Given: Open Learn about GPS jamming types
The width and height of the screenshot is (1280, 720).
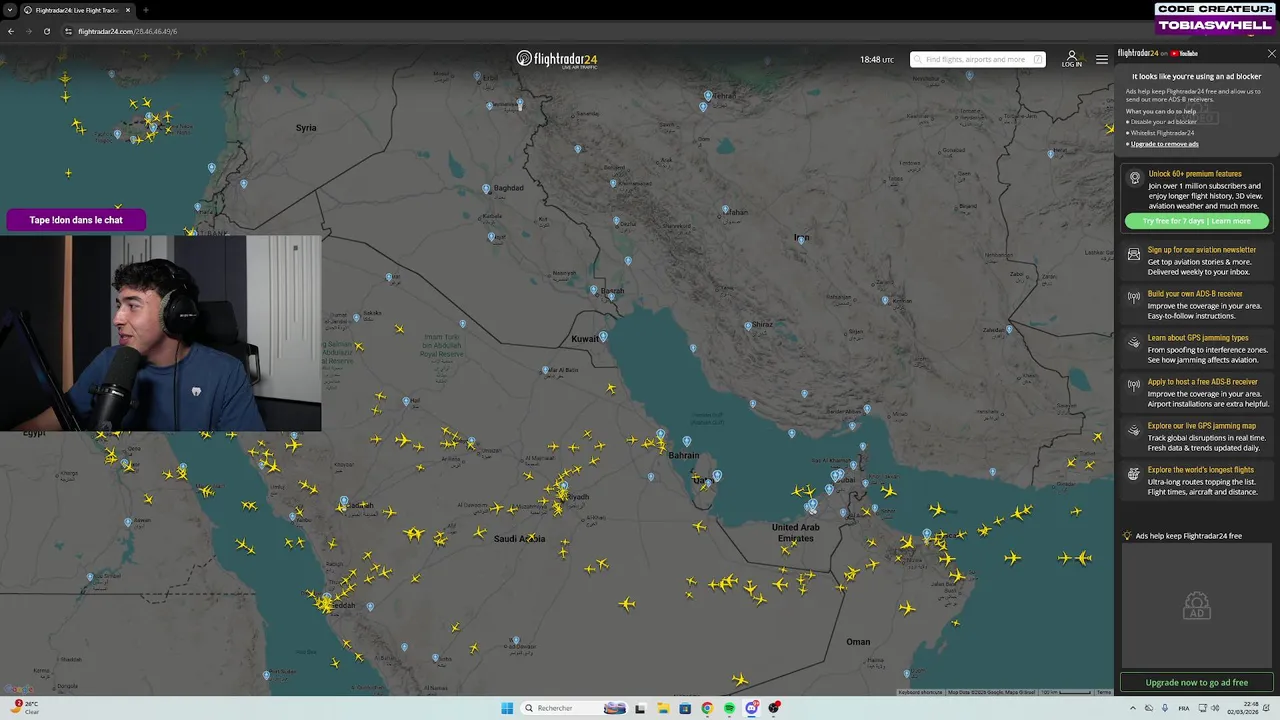Looking at the screenshot, I should 1198,338.
